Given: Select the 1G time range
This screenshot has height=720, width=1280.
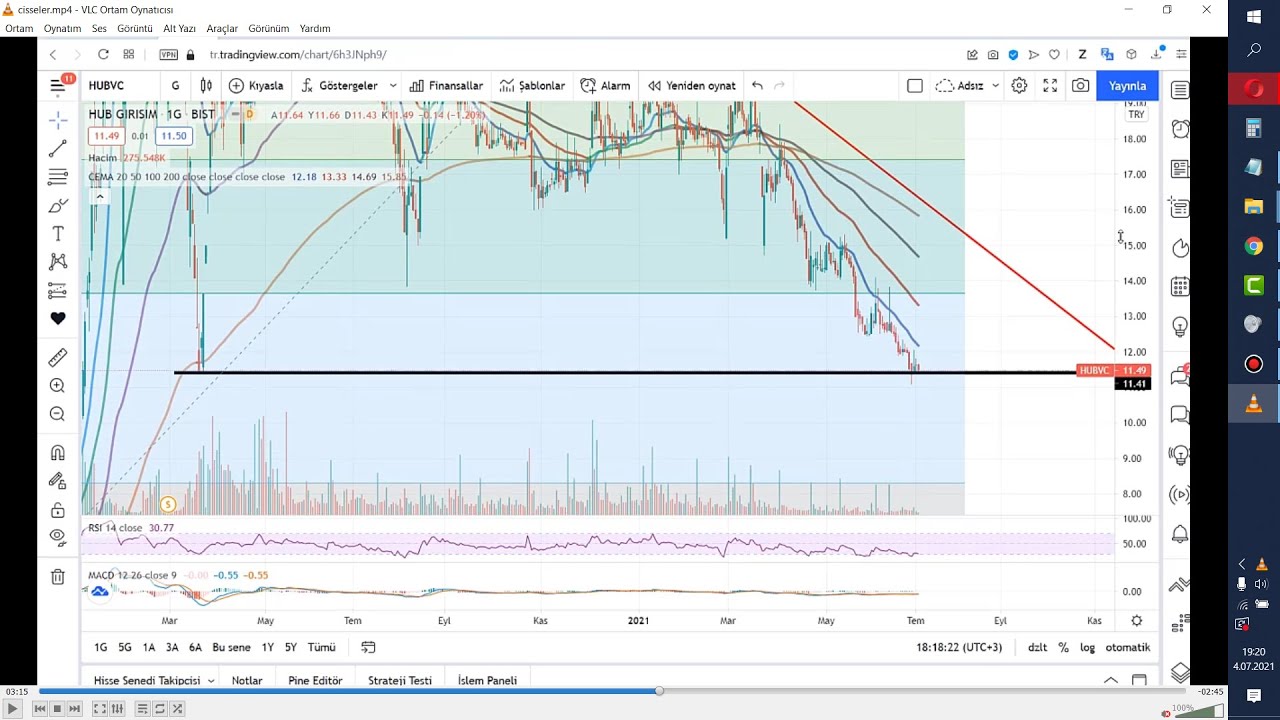Looking at the screenshot, I should [x=100, y=648].
